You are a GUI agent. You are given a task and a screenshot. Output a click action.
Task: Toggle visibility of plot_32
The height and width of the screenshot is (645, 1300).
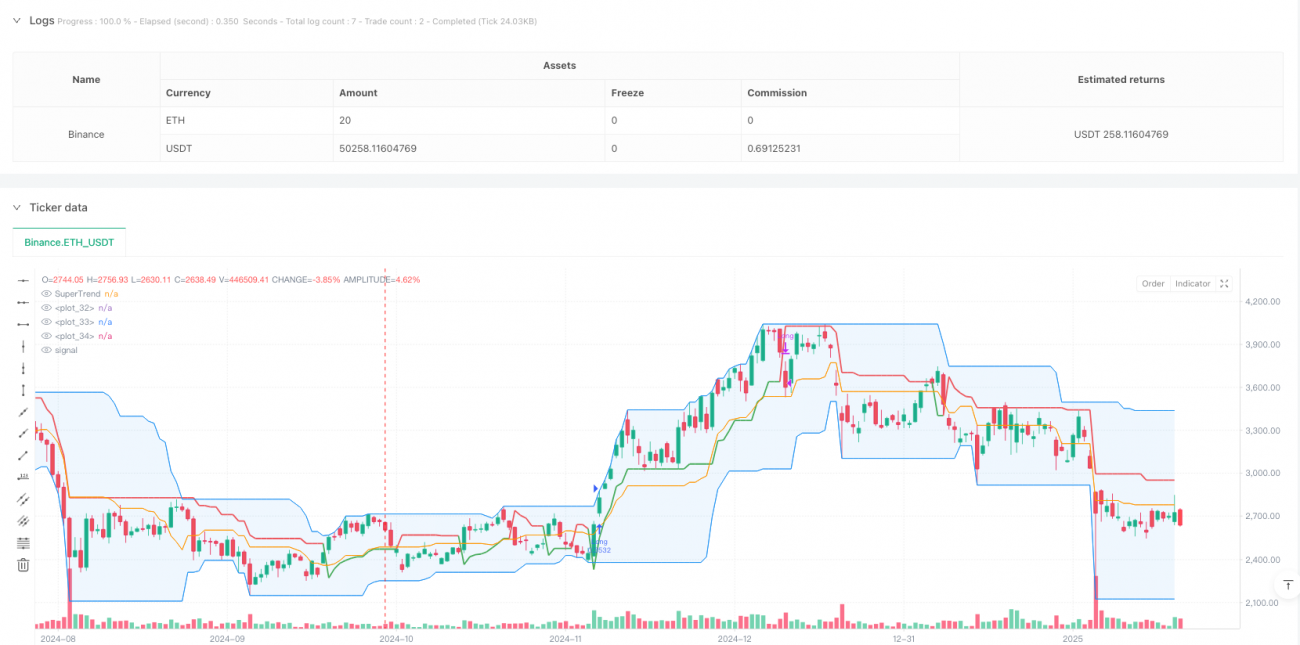[44, 307]
